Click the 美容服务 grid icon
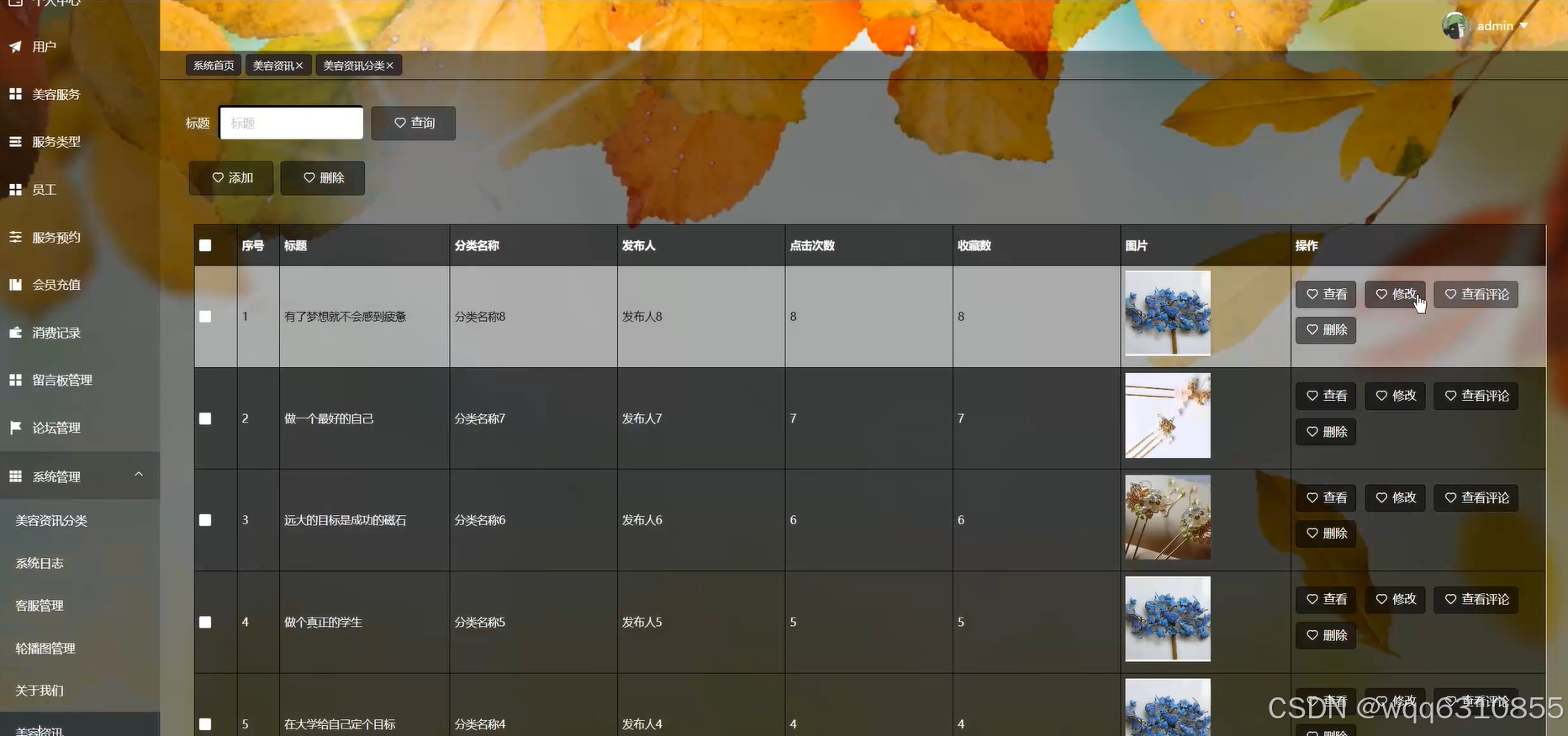Viewport: 1568px width, 736px height. 15,94
